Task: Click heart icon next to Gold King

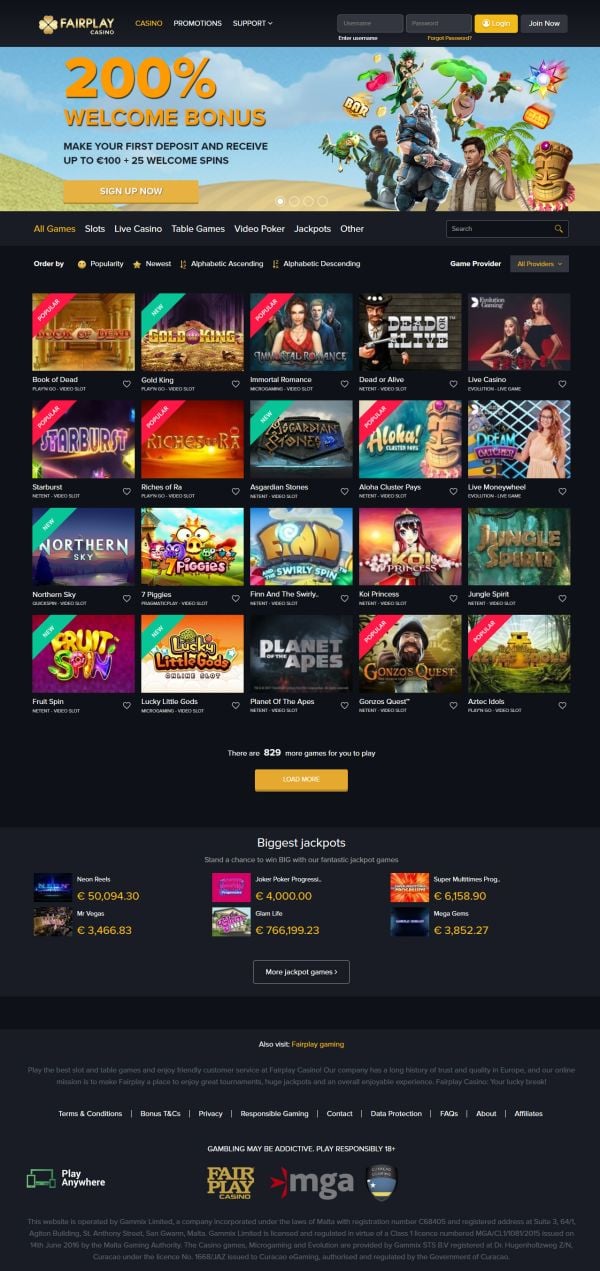Action: [x=236, y=384]
